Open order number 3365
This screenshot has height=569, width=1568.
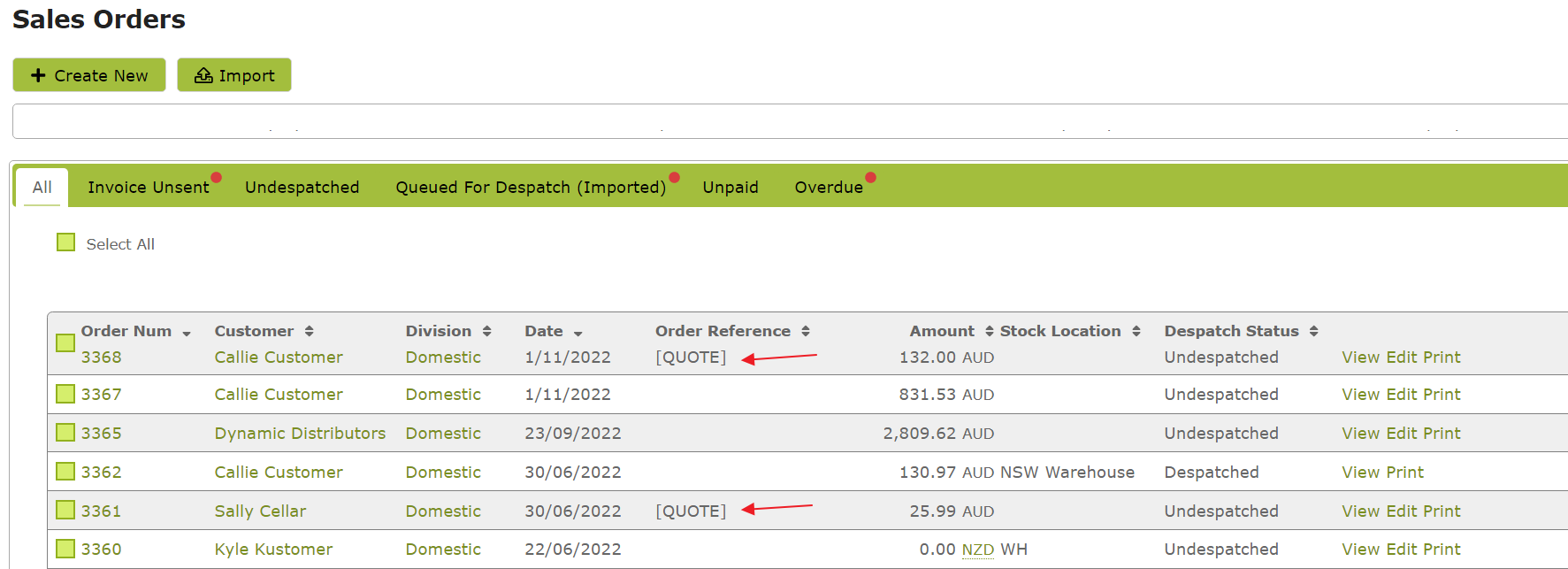tap(101, 433)
